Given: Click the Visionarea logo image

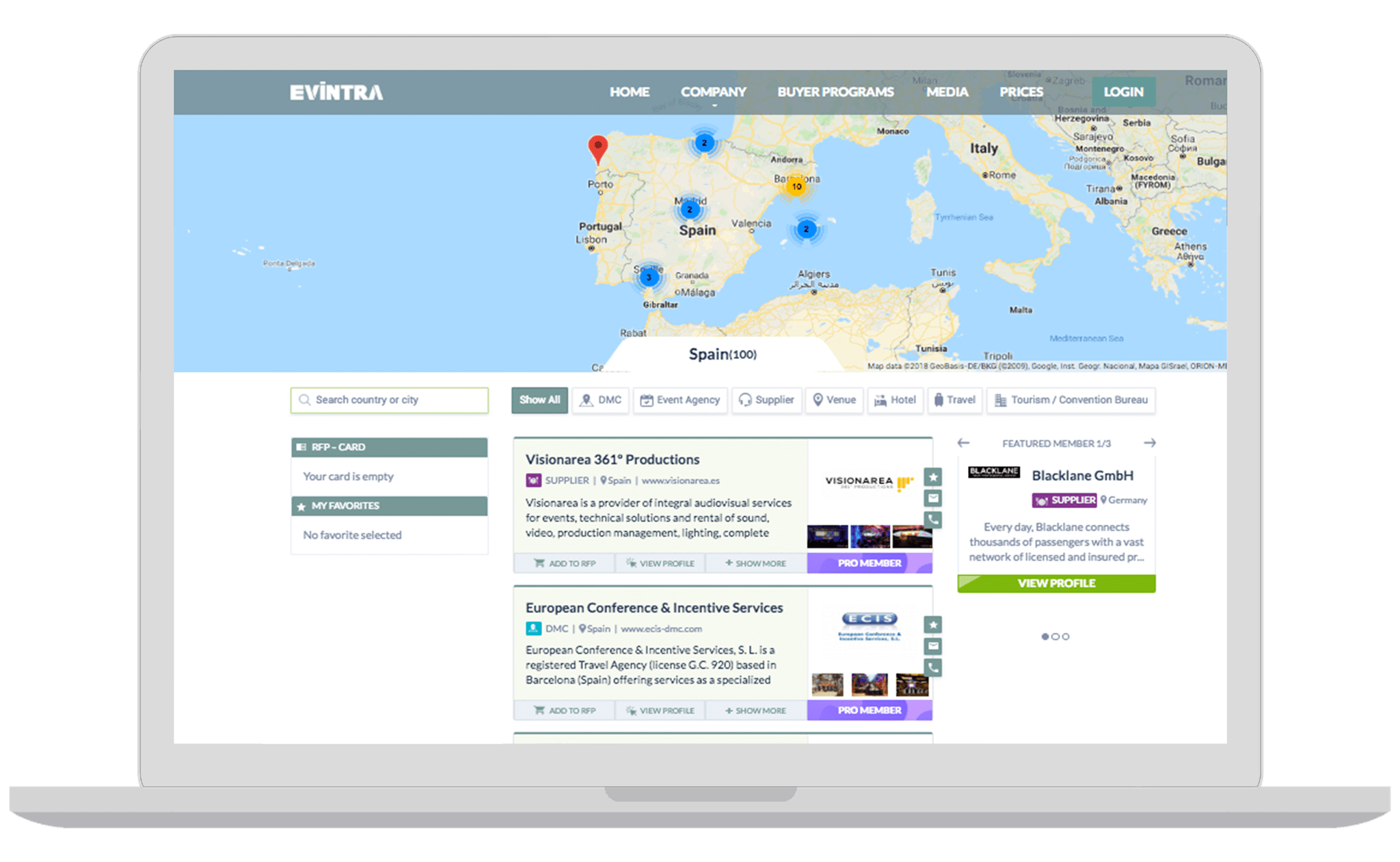Looking at the screenshot, I should [868, 483].
